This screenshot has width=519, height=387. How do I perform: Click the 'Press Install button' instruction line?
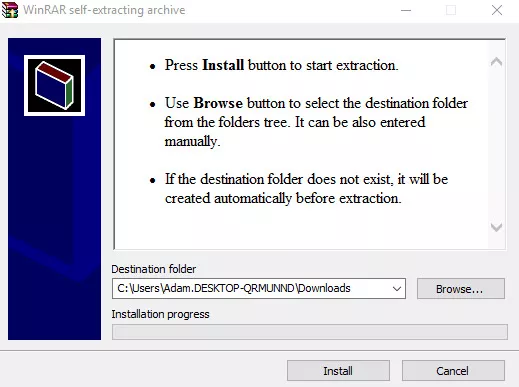coord(281,65)
